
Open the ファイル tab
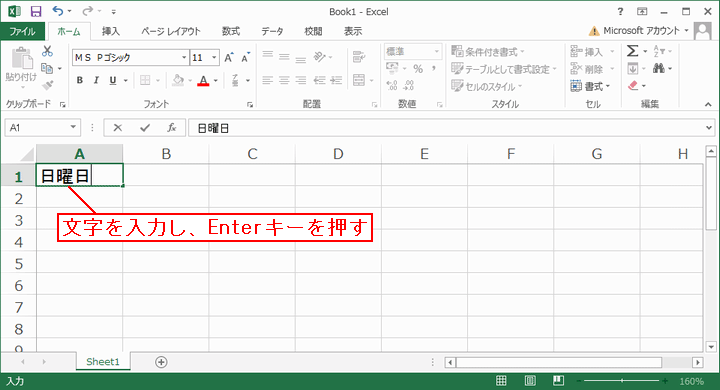click(22, 31)
